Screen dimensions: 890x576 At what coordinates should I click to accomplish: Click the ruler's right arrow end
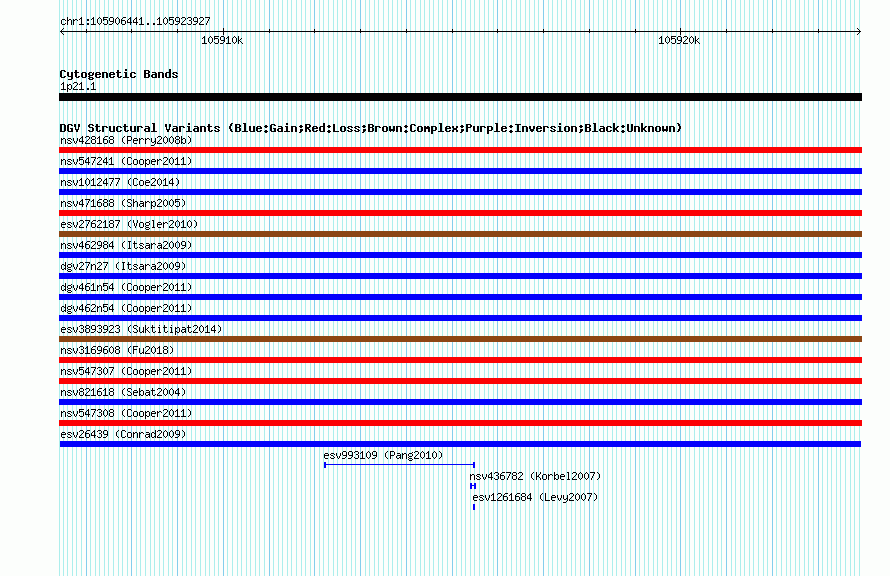click(858, 31)
